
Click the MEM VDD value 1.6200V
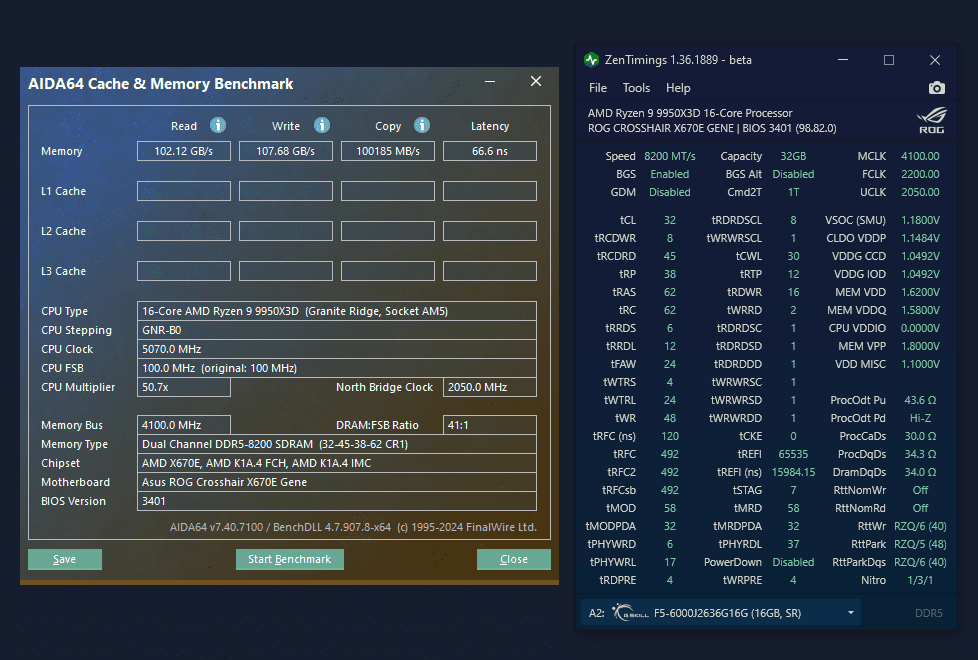pyautogui.click(x=920, y=292)
